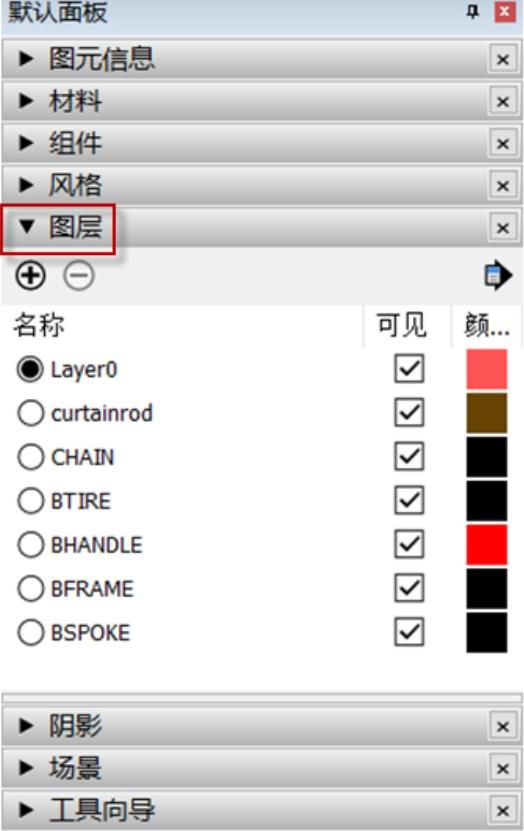
Task: Uncheck visibility for curtainrod layer
Action: [409, 412]
